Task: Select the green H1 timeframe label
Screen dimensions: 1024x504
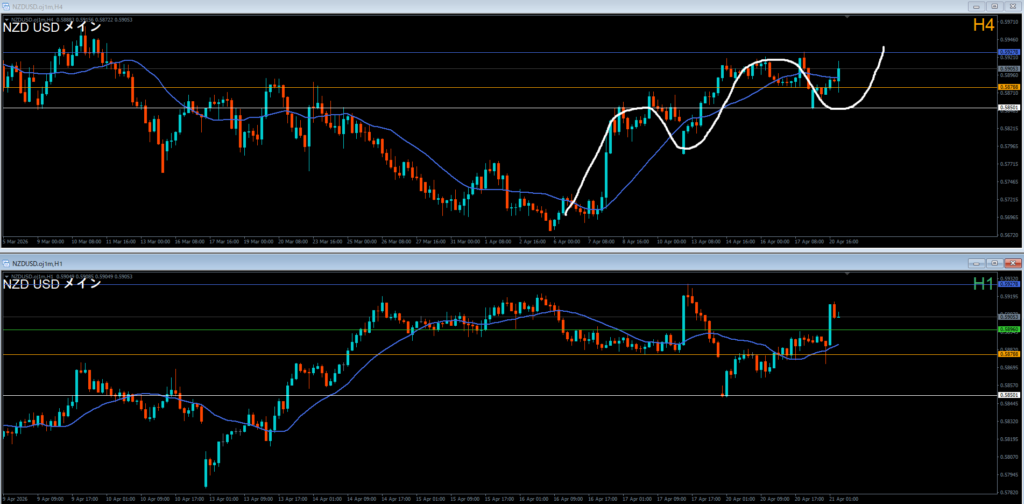Action: coord(983,284)
